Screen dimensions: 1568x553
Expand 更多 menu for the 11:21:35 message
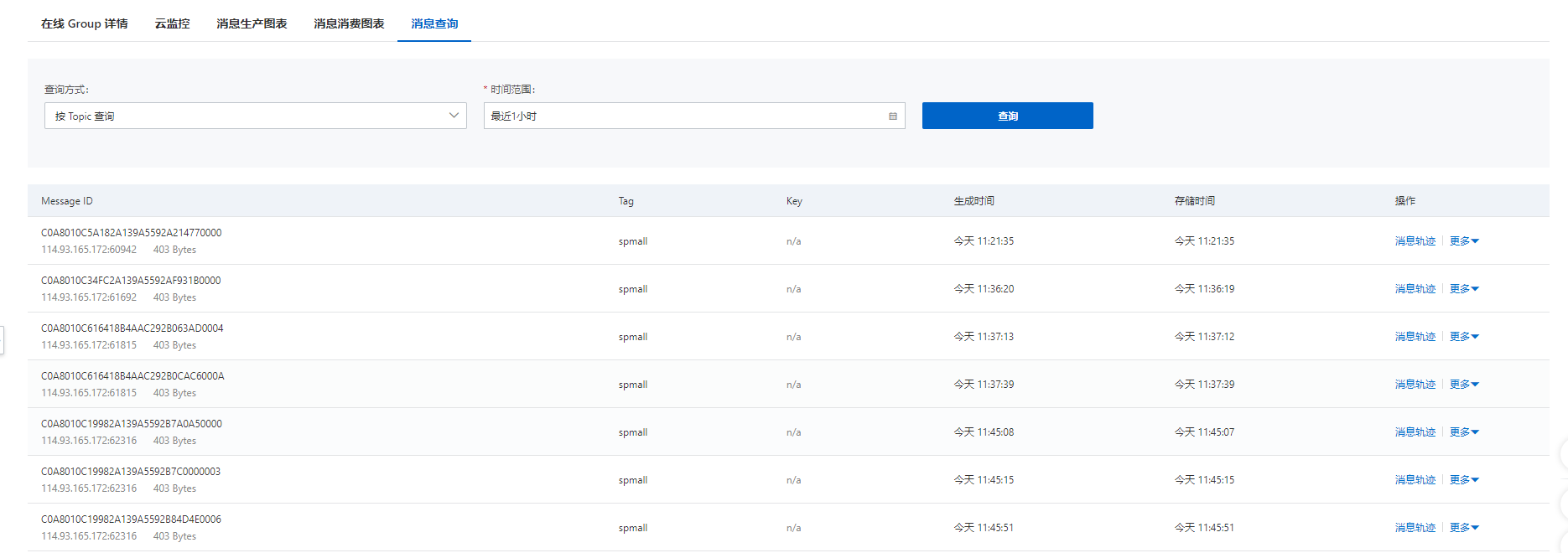point(1464,241)
